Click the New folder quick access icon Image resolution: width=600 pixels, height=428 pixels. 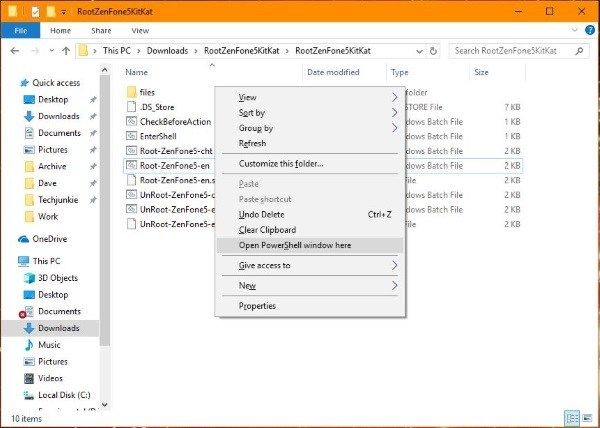[51, 11]
